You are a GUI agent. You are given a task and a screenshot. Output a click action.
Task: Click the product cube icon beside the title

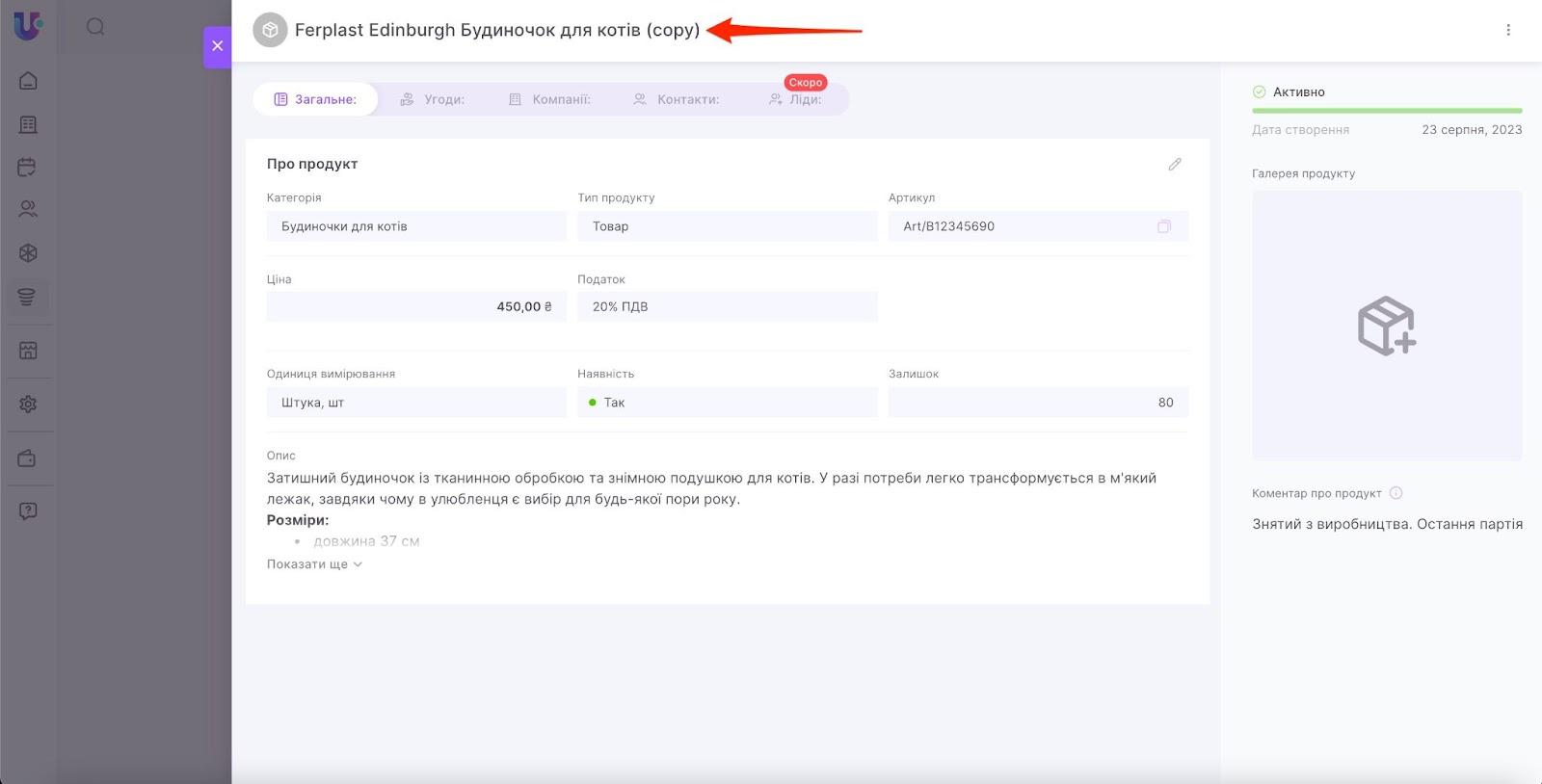click(x=270, y=30)
